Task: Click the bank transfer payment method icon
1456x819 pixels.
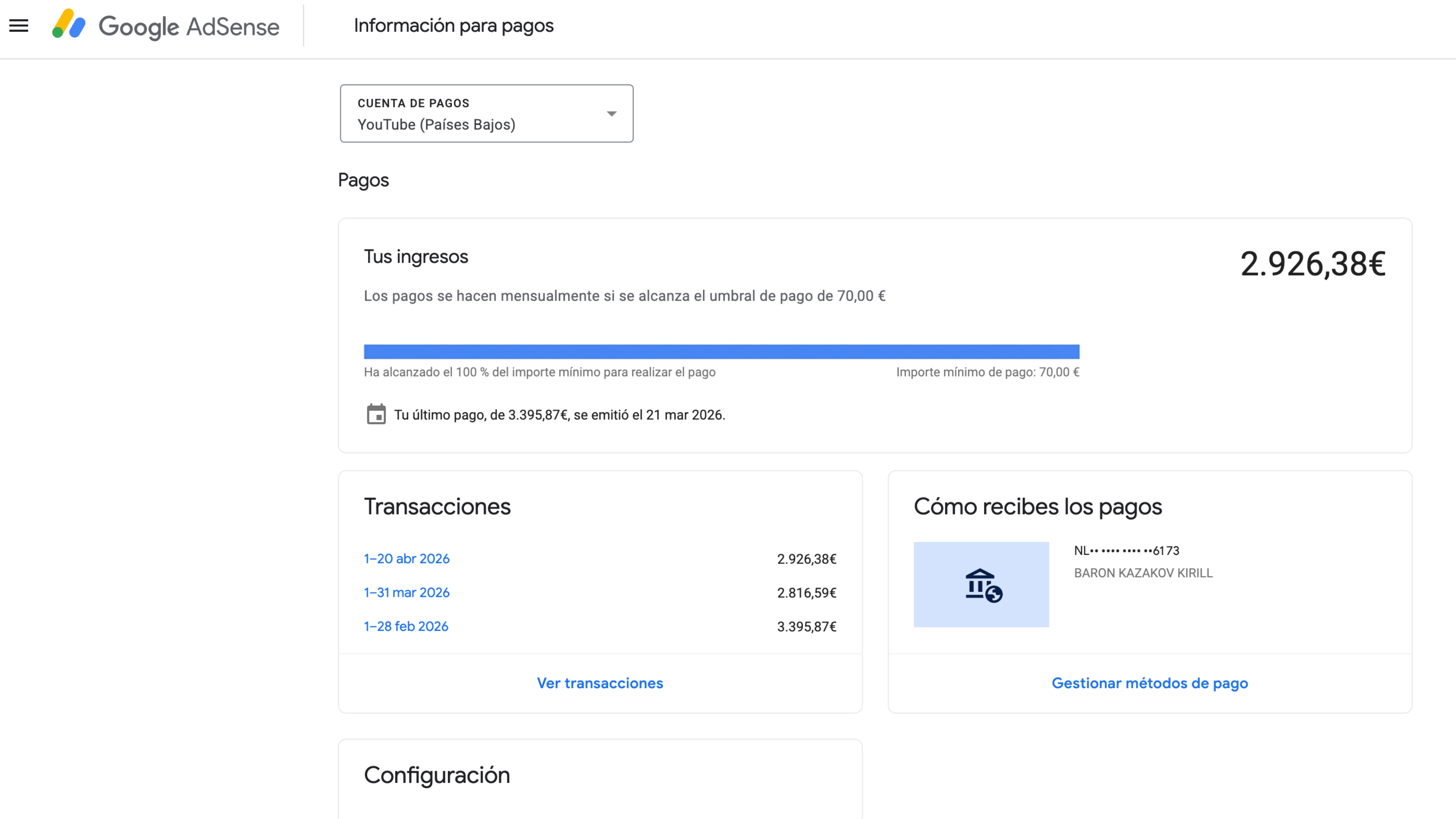Action: coord(981,585)
